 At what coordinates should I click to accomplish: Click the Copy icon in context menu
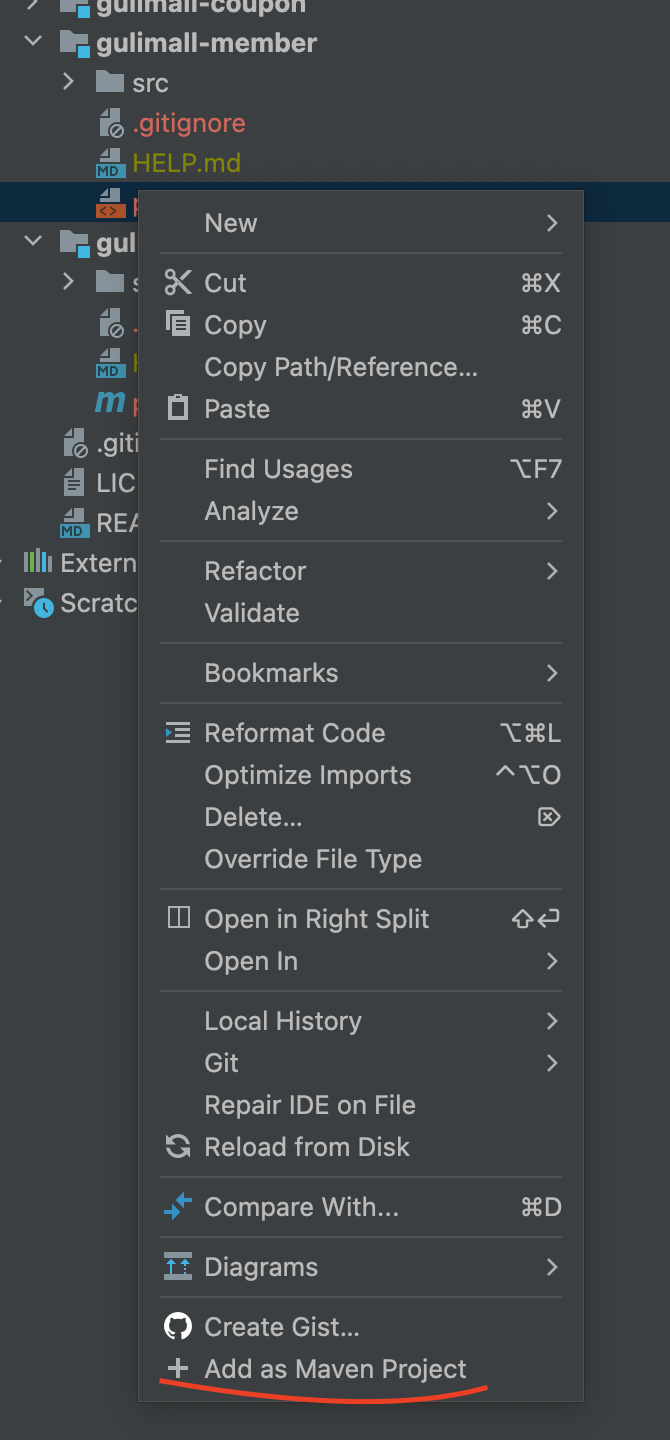pyautogui.click(x=178, y=324)
